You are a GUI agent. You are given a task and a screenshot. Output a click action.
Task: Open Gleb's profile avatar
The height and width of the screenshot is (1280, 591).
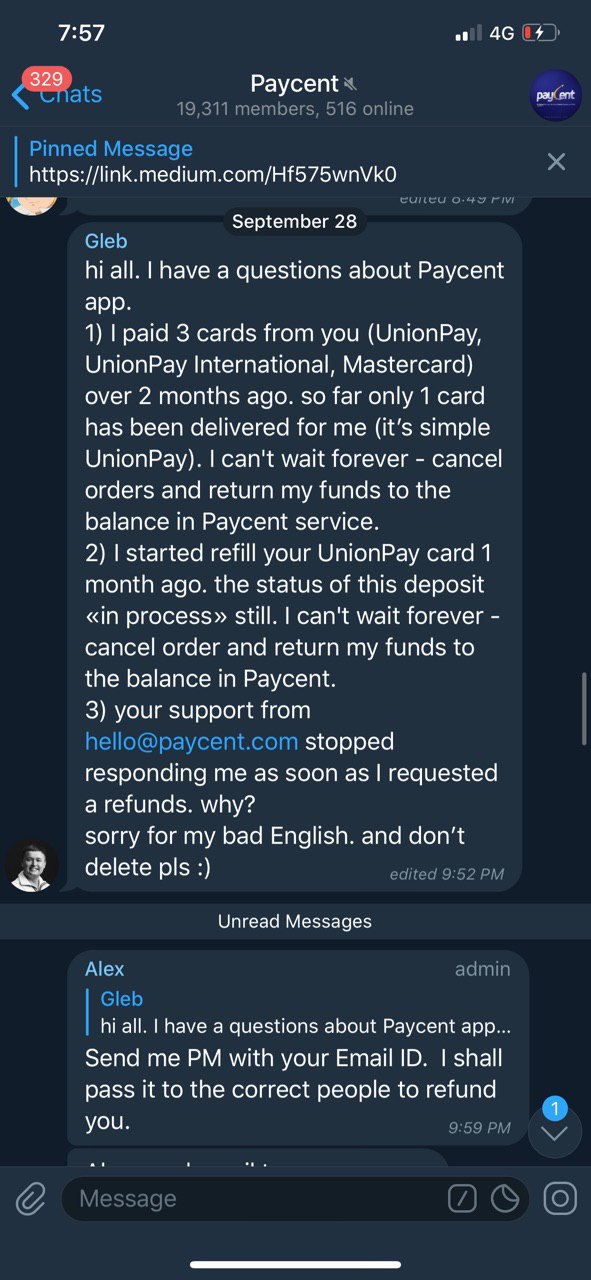[x=32, y=865]
